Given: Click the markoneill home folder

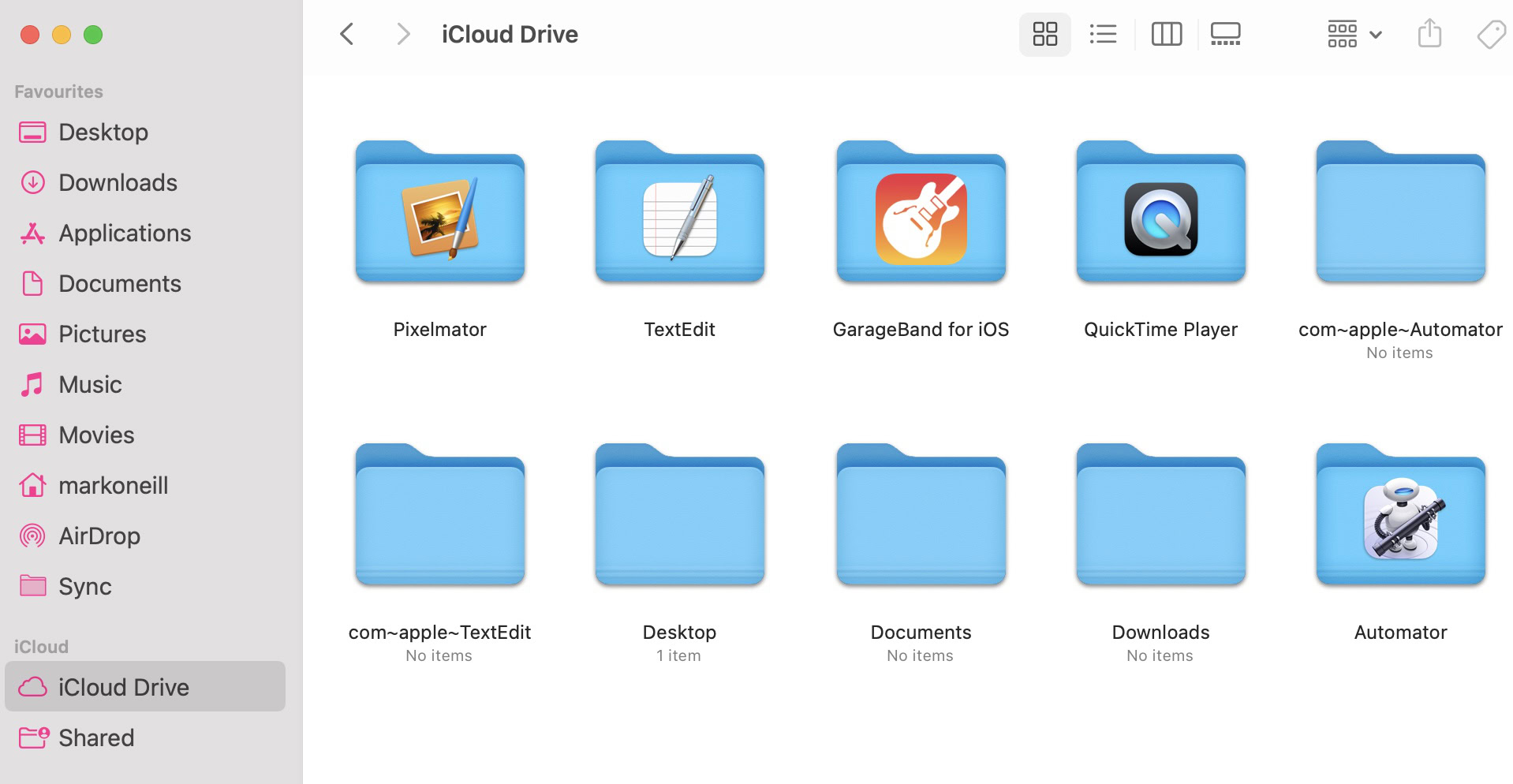Looking at the screenshot, I should tap(113, 486).
